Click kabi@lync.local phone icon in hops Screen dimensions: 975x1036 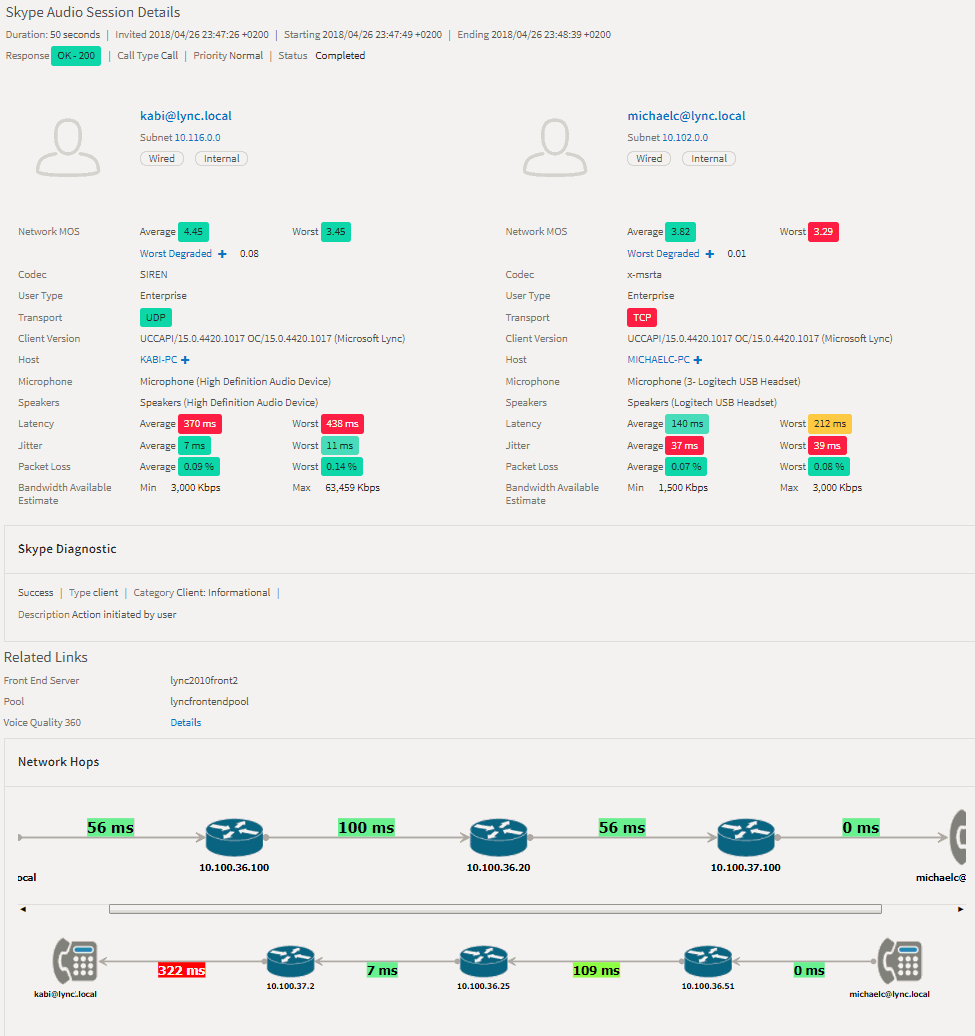pyautogui.click(x=75, y=961)
